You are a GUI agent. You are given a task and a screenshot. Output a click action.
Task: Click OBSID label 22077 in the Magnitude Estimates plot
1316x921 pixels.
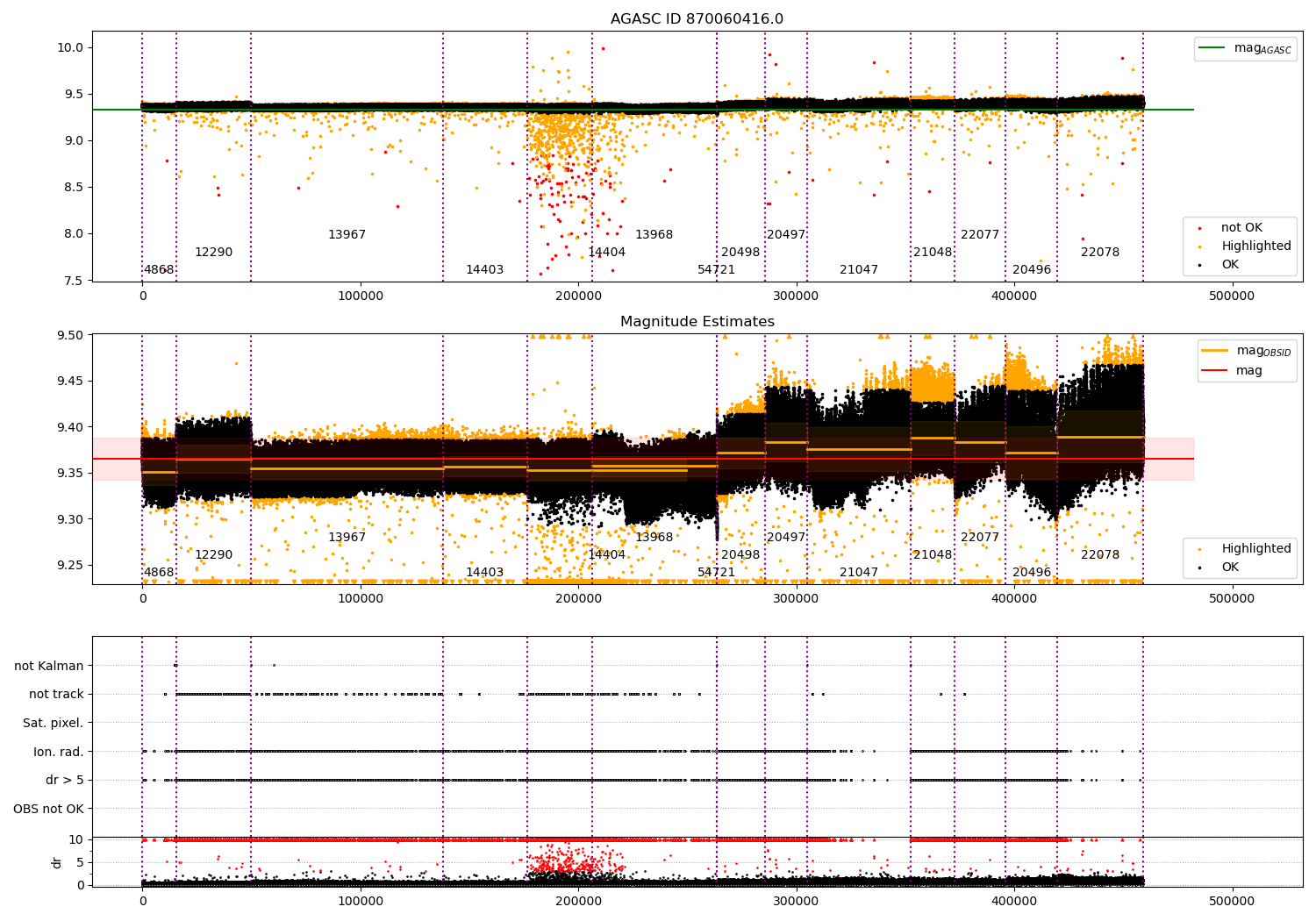[980, 538]
